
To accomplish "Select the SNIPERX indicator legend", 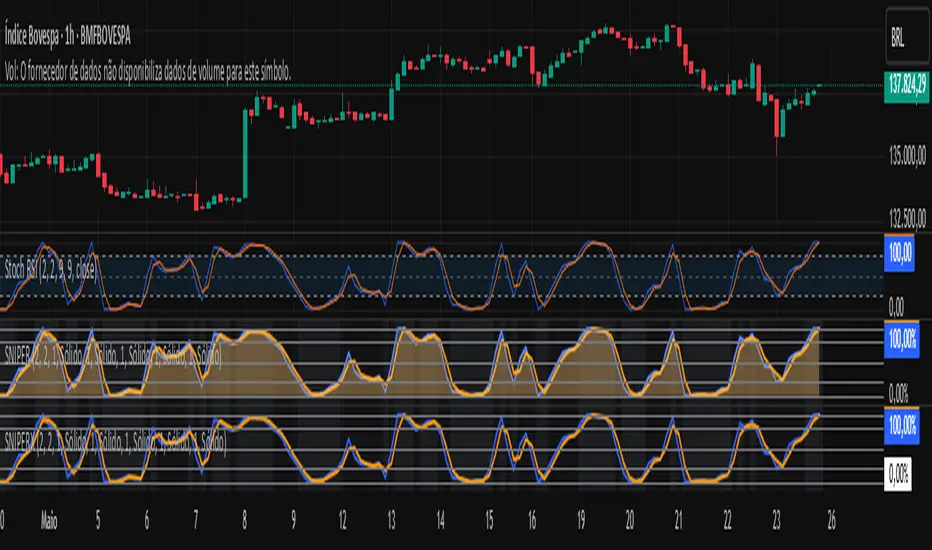I will (x=115, y=442).
